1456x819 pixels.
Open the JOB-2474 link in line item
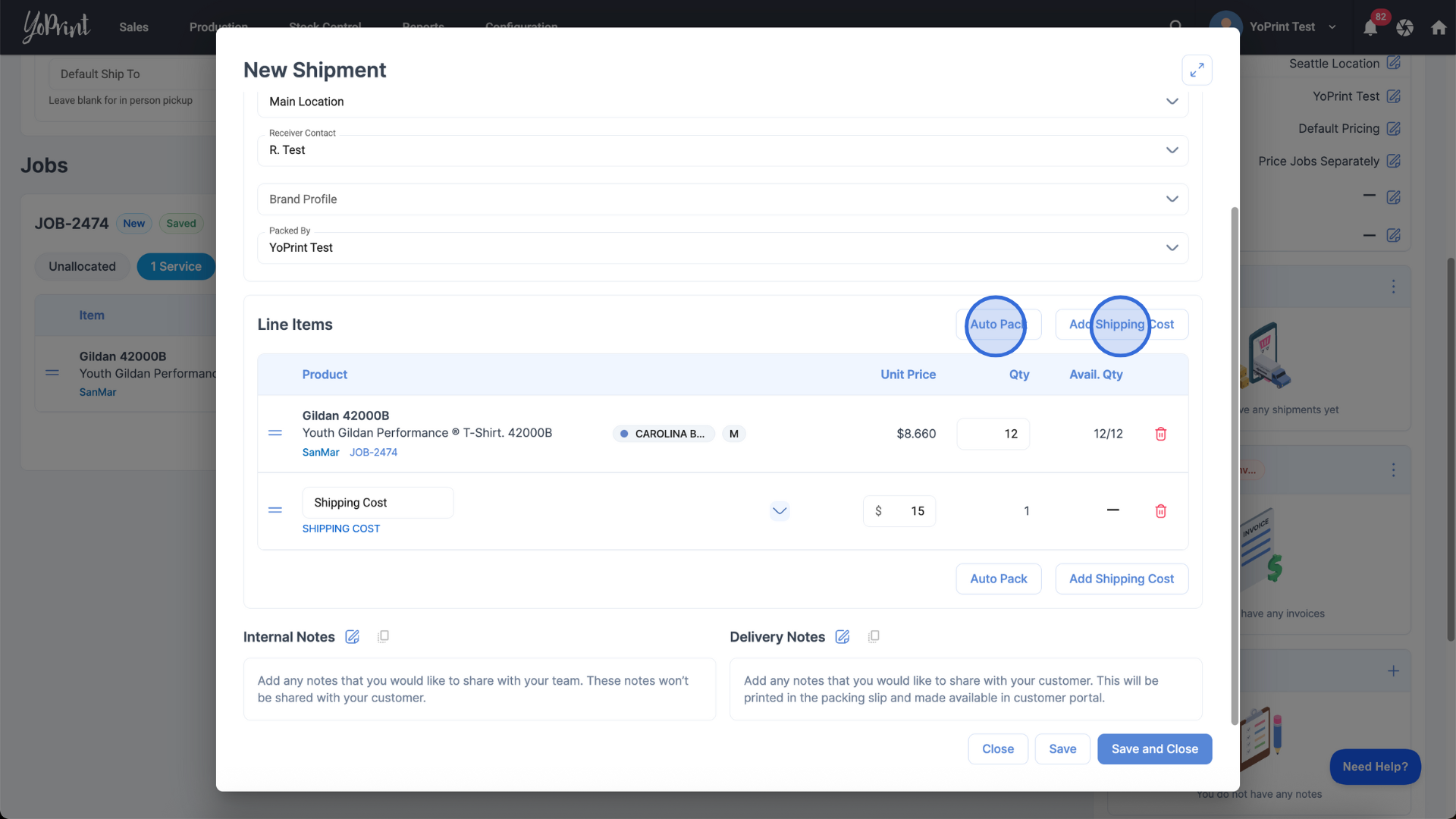point(373,452)
